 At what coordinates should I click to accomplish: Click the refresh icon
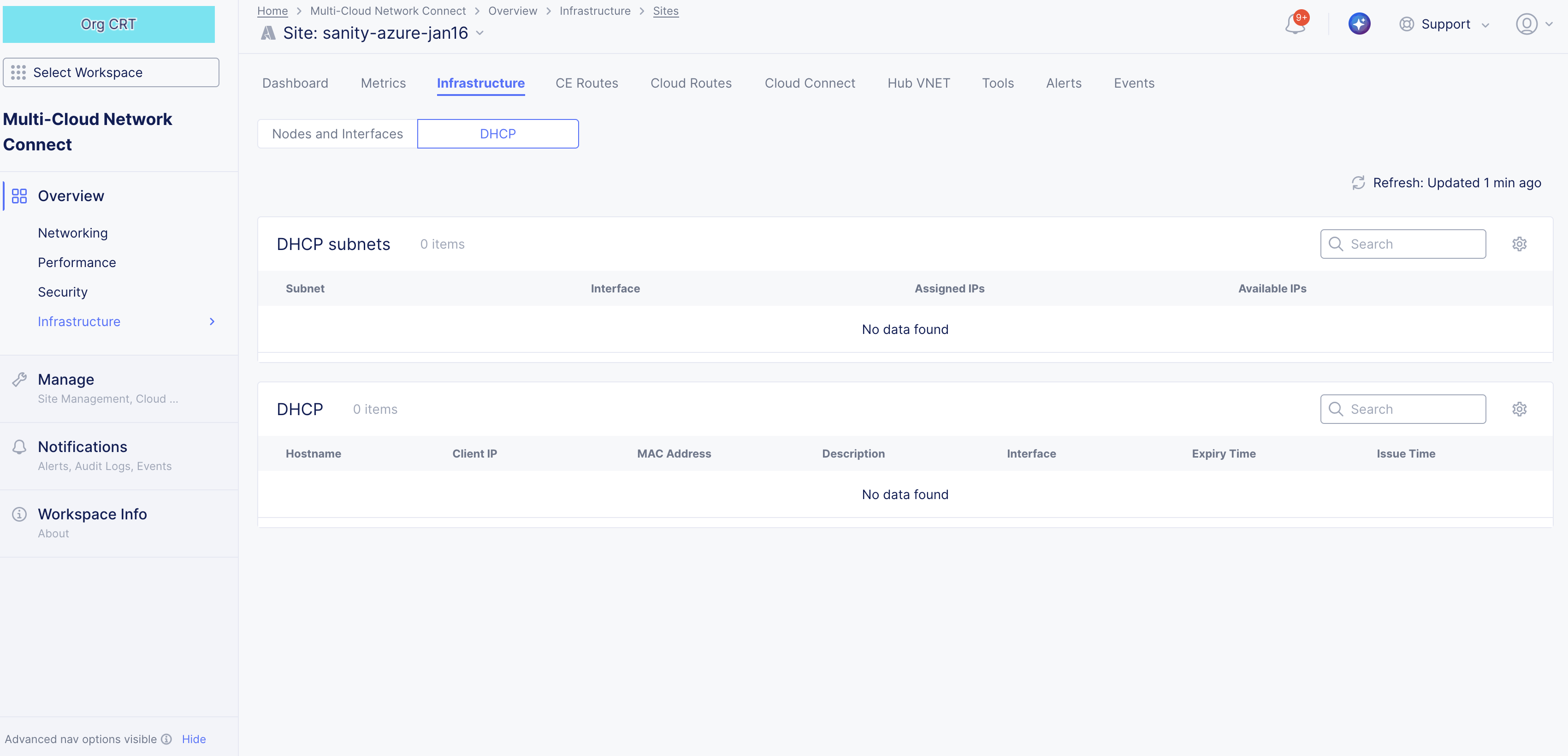click(x=1358, y=183)
